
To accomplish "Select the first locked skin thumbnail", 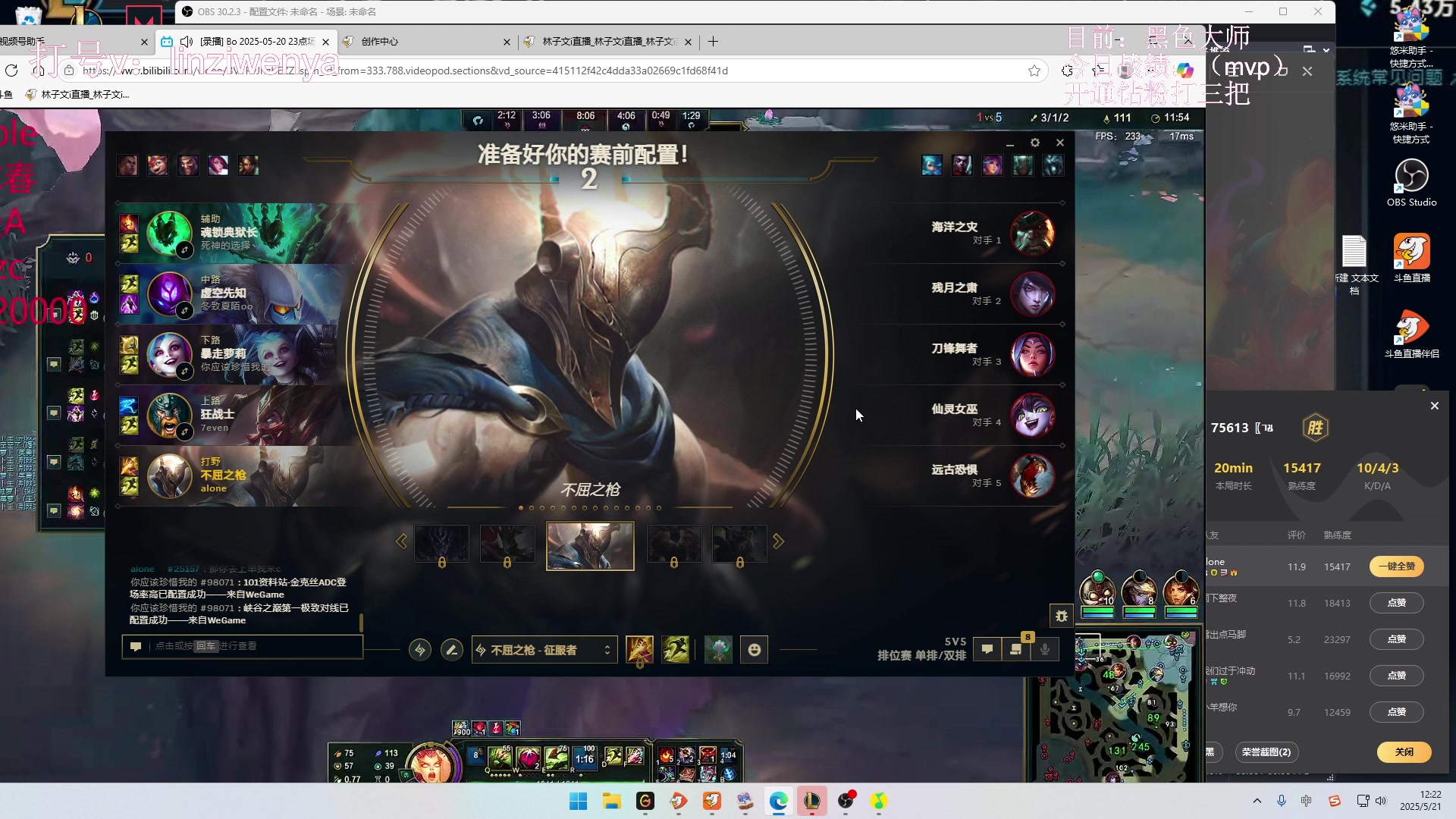I will 441,544.
